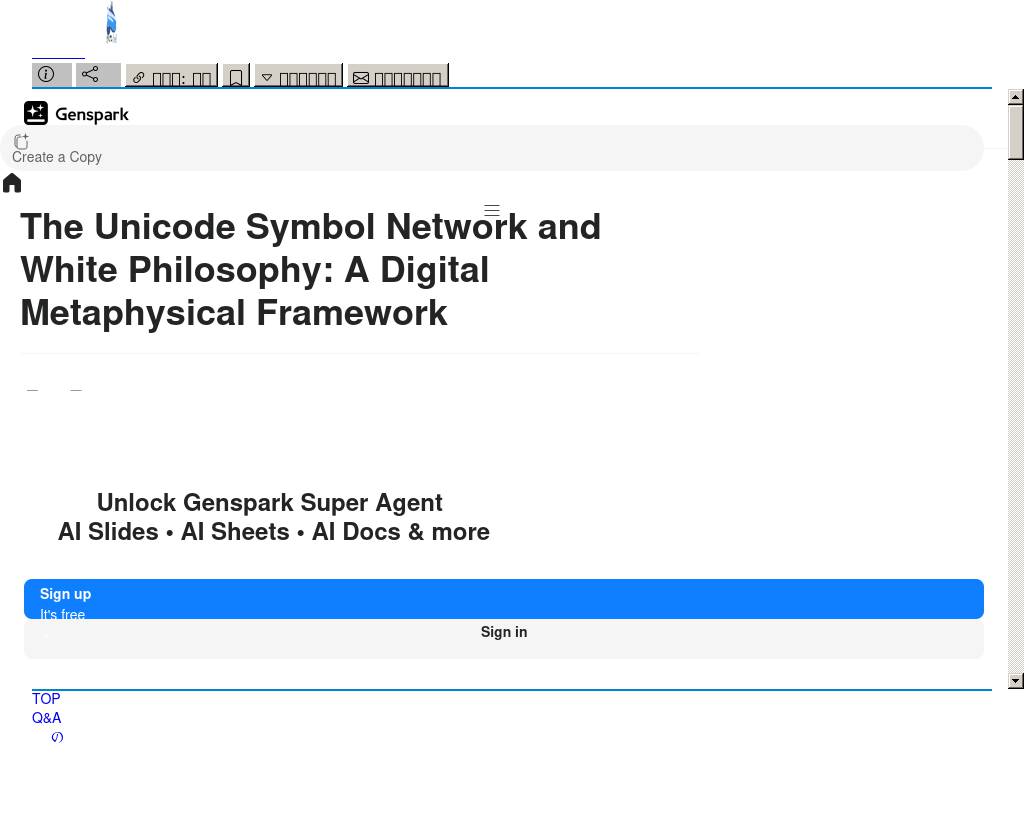This screenshot has width=1024, height=837.
Task: Click the scrollbar up arrow
Action: [x=1016, y=97]
